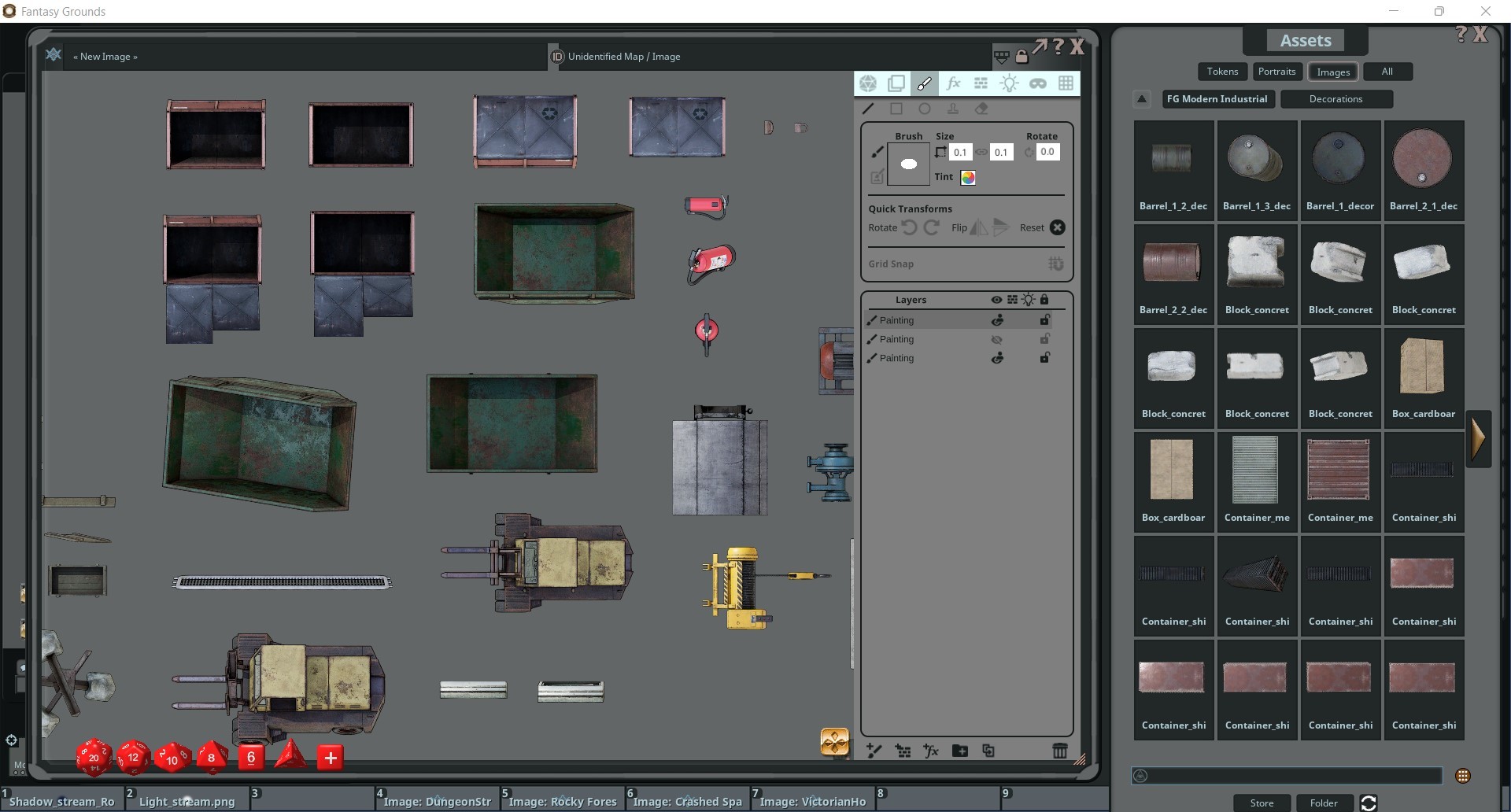Viewport: 1511px width, 812px height.
Task: Switch to the Portraits tab
Action: 1276,71
